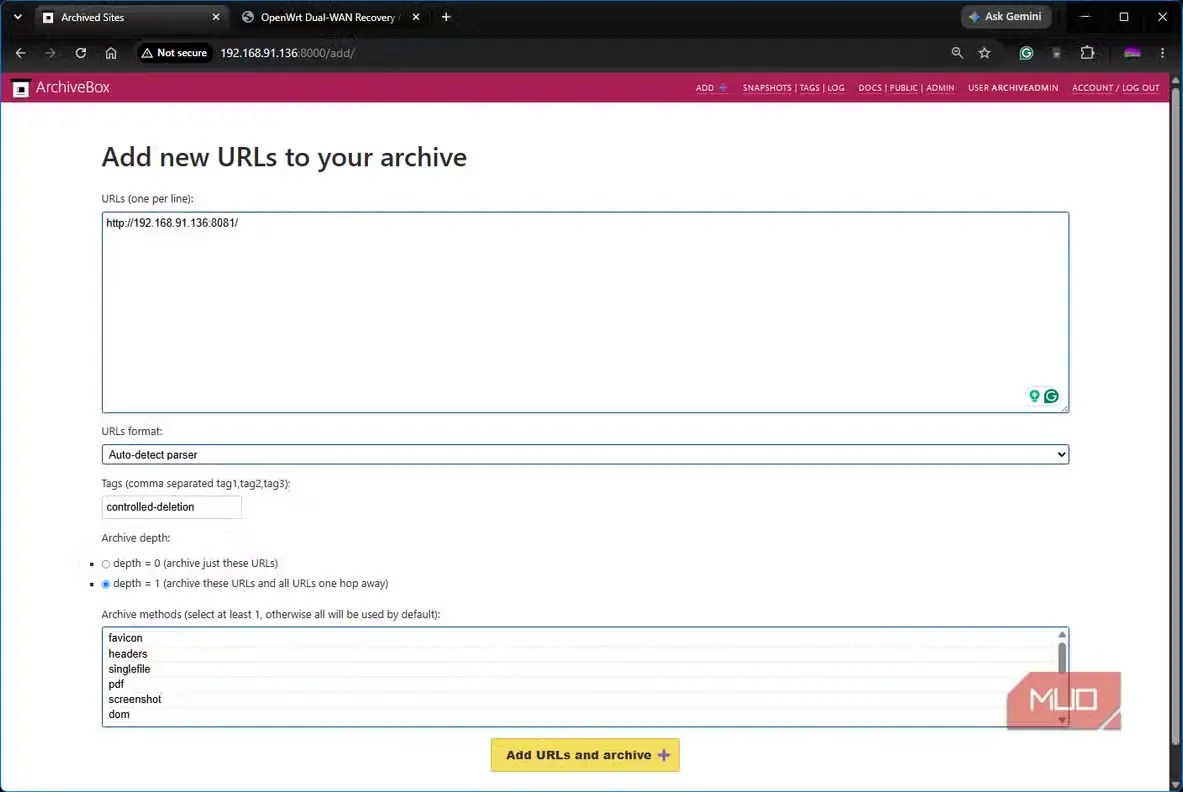Open the browser home page
The height and width of the screenshot is (792, 1183).
(111, 53)
